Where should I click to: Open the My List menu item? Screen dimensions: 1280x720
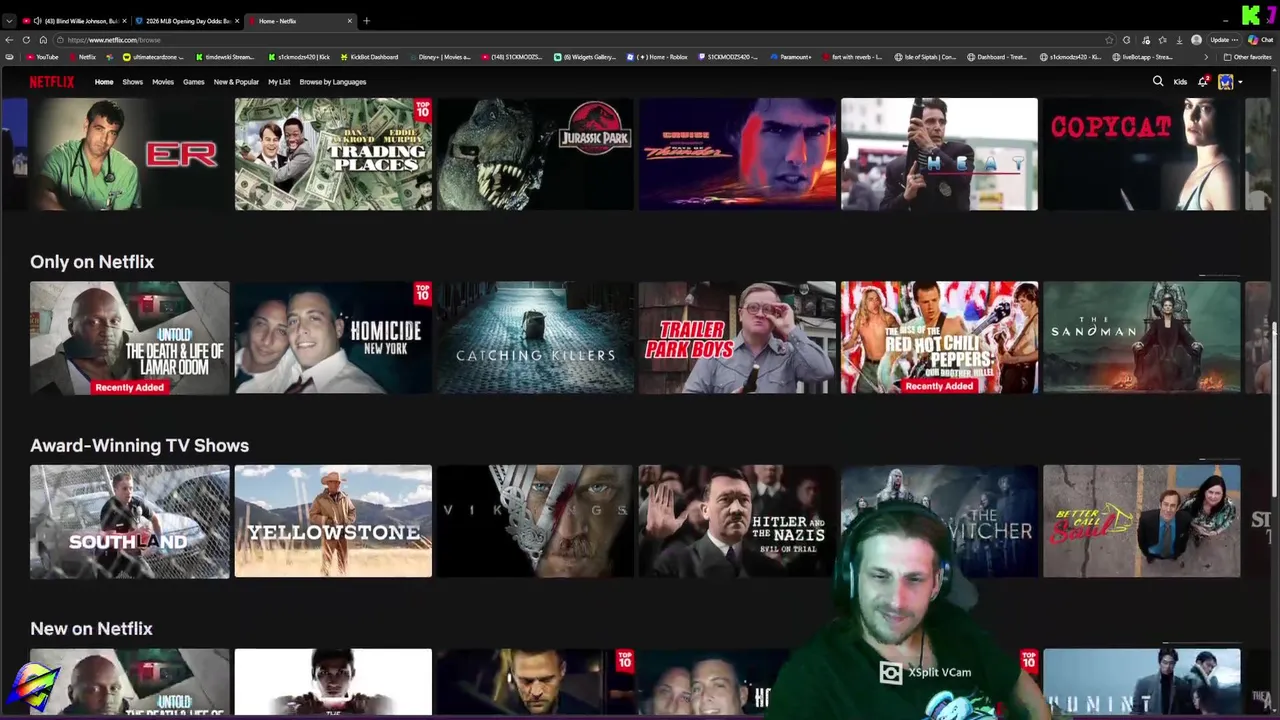pyautogui.click(x=279, y=82)
